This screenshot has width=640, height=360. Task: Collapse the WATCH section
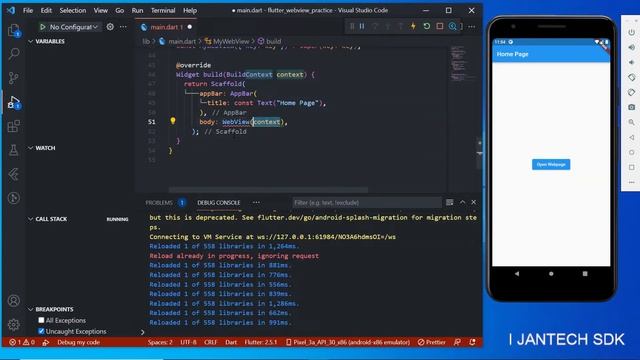[x=30, y=148]
